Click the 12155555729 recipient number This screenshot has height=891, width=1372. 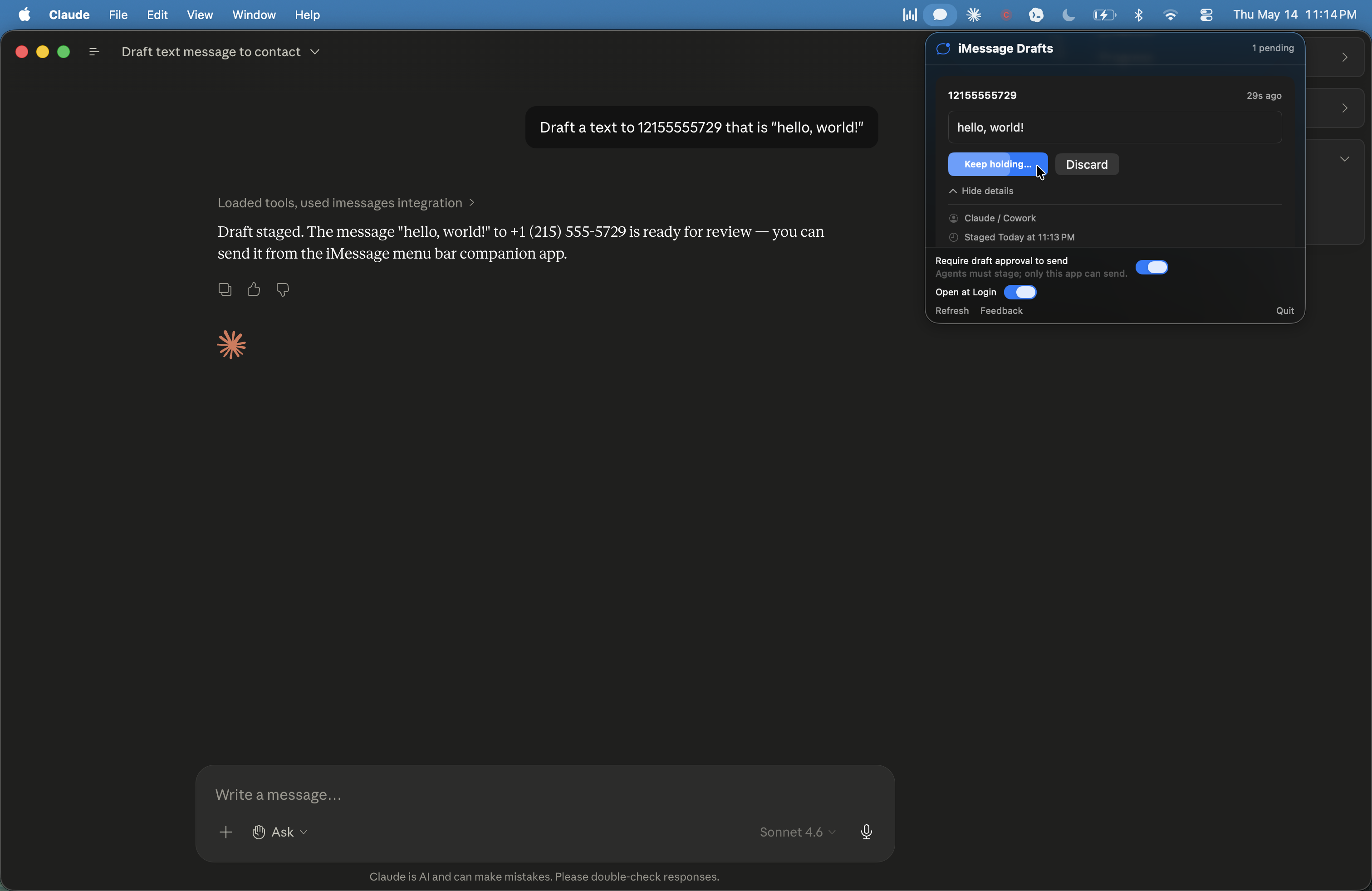click(x=982, y=95)
